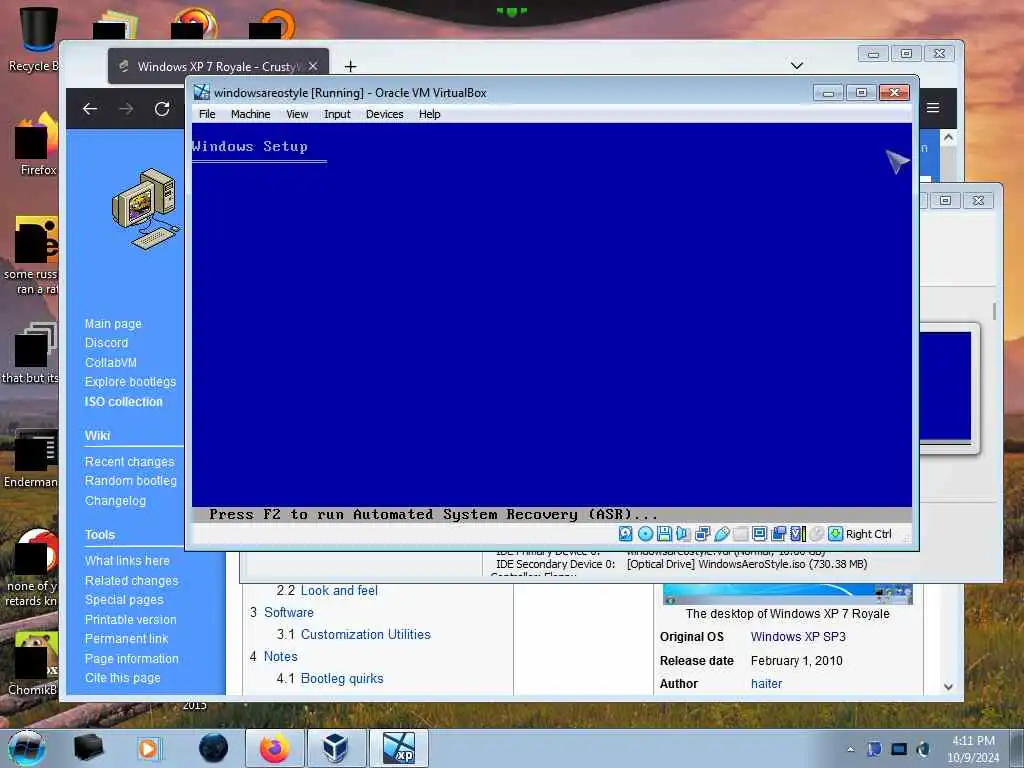Click the USB devices indicator in VirtualBox status bar
Screen dimensions: 1024x768
click(x=722, y=534)
